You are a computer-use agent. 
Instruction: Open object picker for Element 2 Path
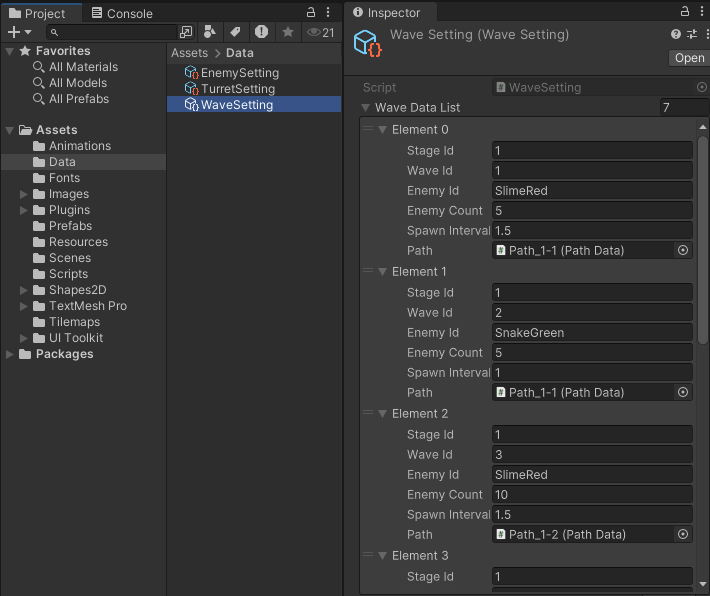[683, 534]
